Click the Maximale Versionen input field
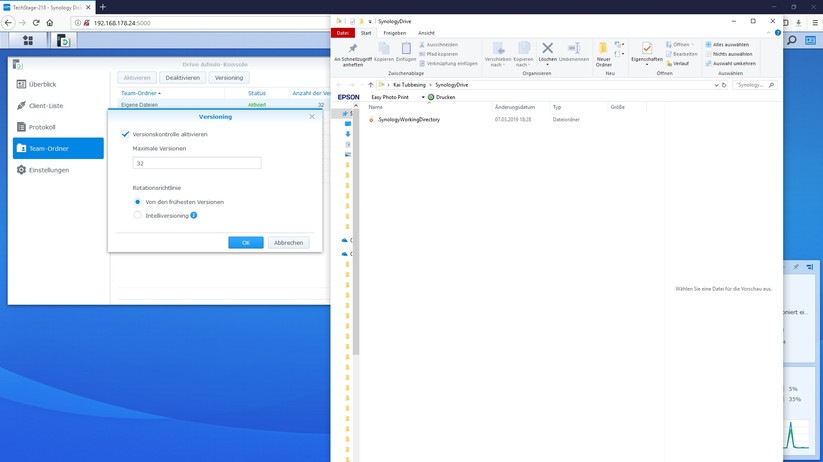This screenshot has height=462, width=823. 196,163
